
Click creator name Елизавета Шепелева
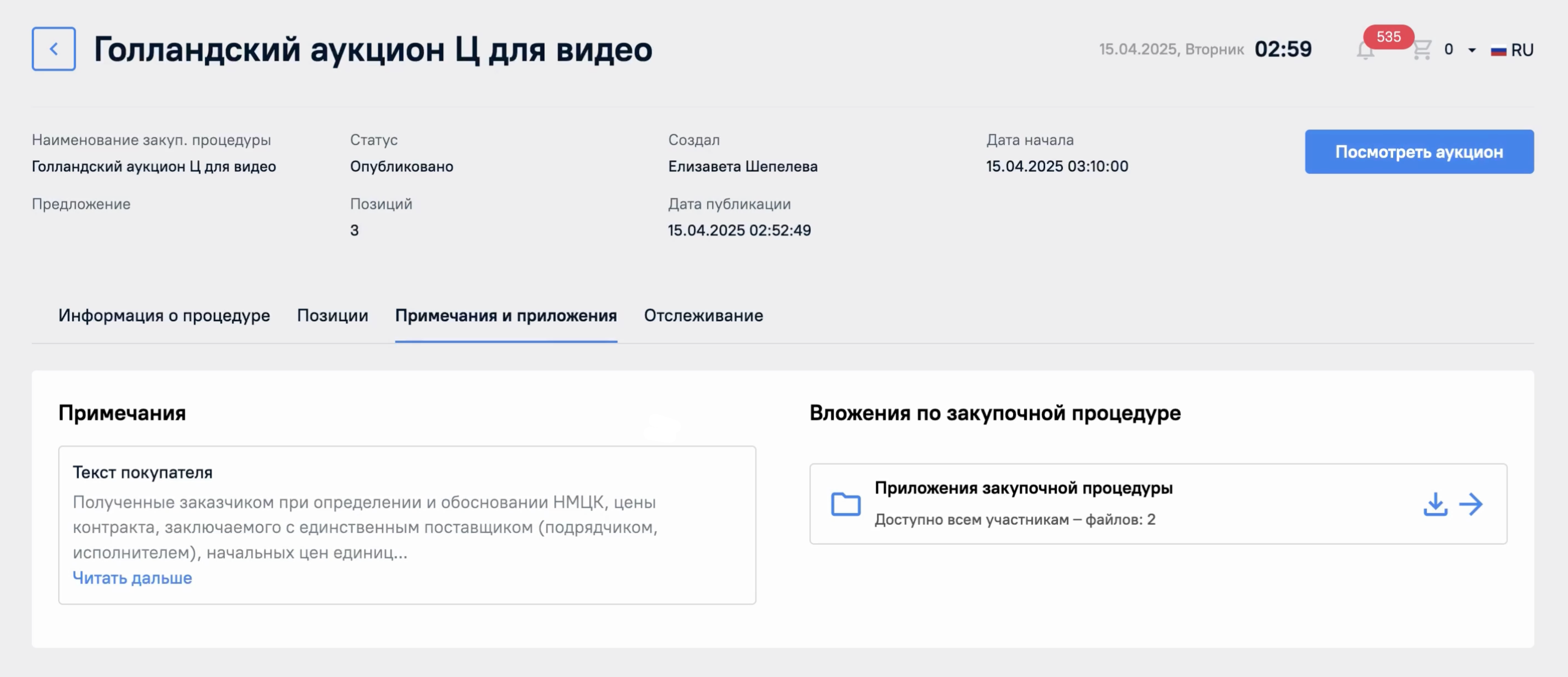pos(743,166)
